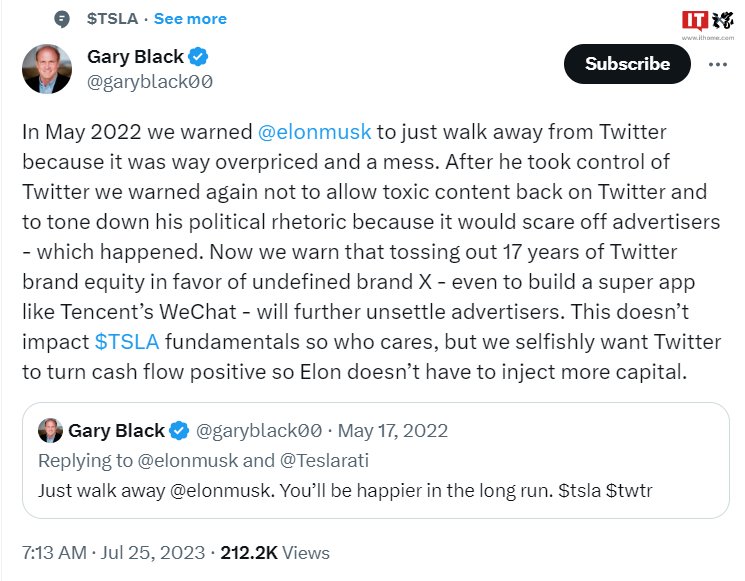Image resolution: width=745 pixels, height=581 pixels.
Task: Click the May 17, 2022 quoted date
Action: pos(392,431)
